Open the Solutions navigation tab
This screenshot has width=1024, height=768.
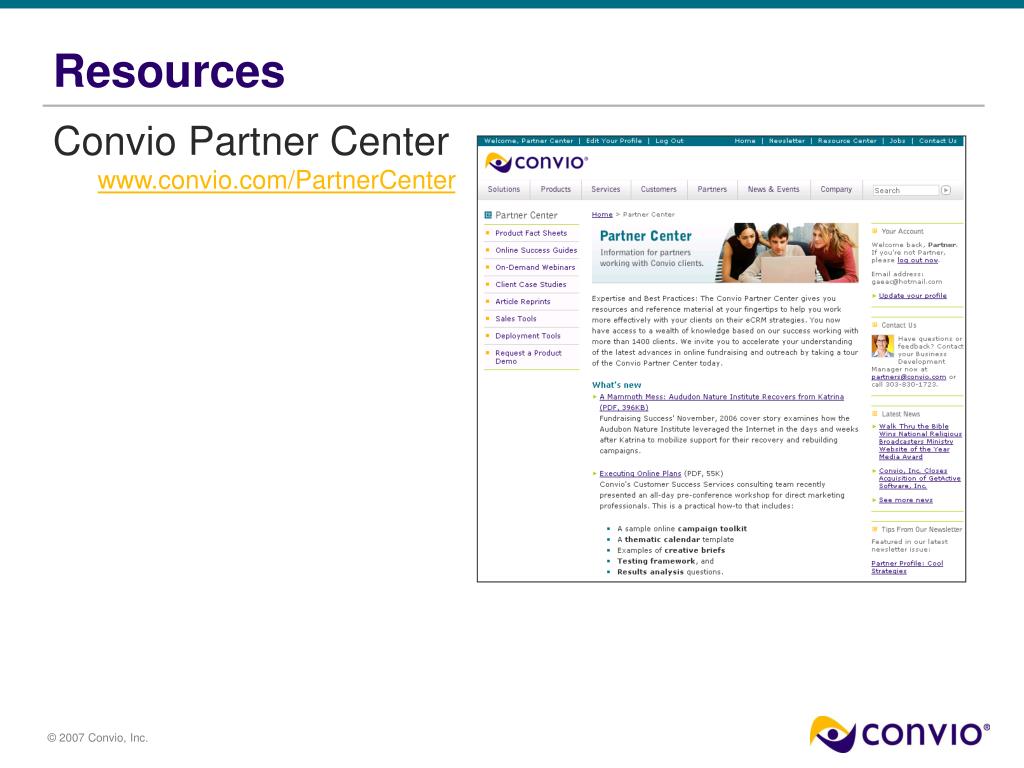[504, 189]
